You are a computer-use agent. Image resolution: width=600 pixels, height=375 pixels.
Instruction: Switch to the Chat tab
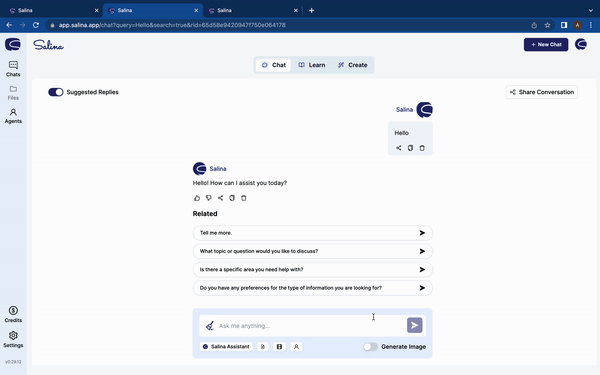[273, 65]
